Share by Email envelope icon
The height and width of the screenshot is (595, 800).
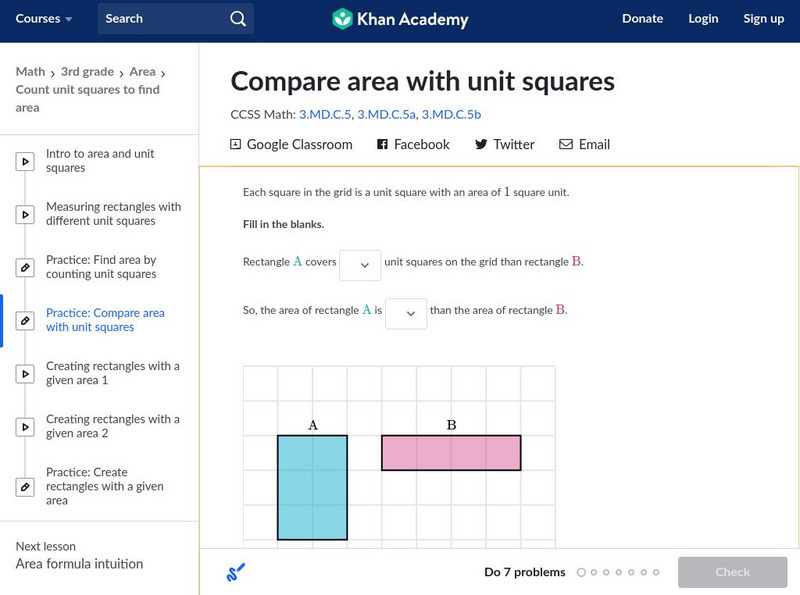click(566, 145)
